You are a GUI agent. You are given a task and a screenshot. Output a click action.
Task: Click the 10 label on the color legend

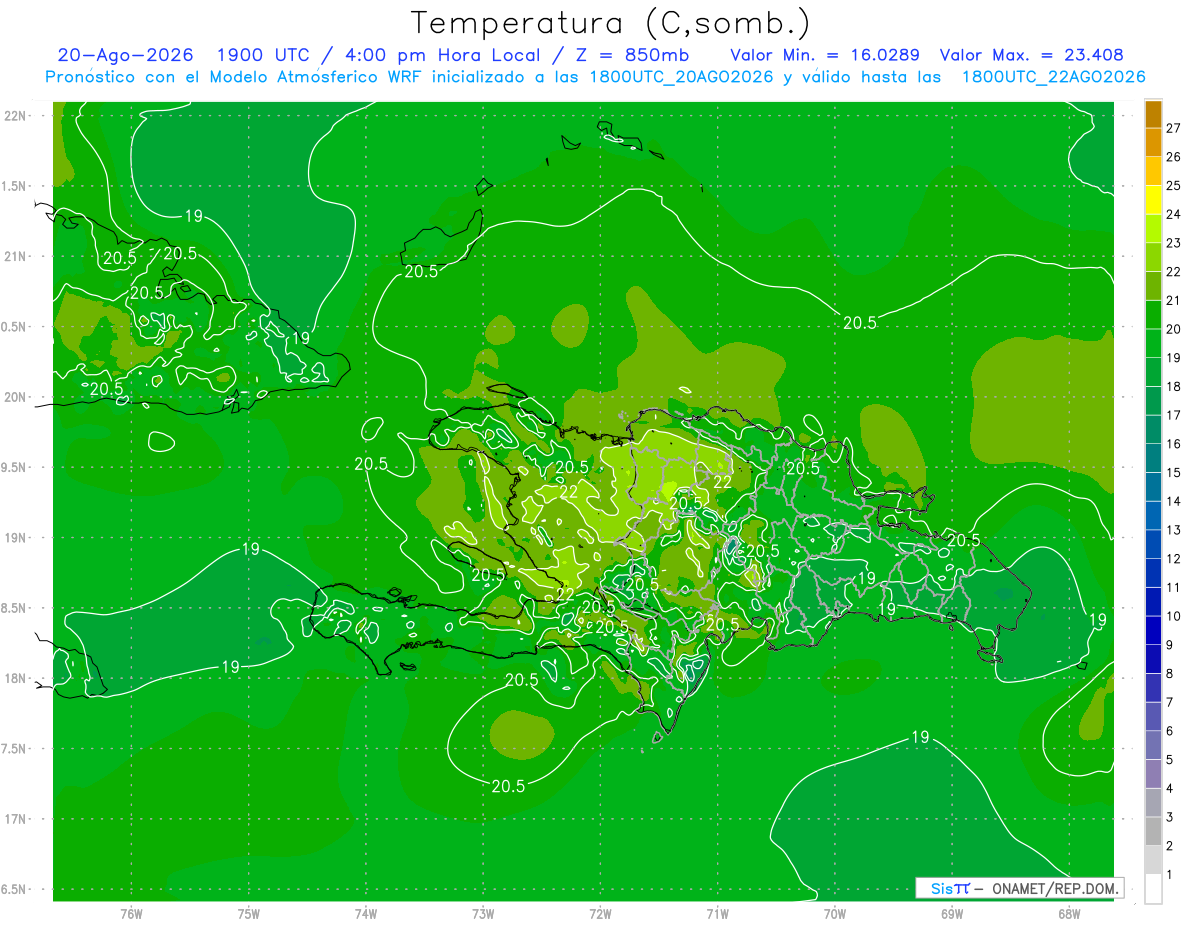tap(1174, 616)
